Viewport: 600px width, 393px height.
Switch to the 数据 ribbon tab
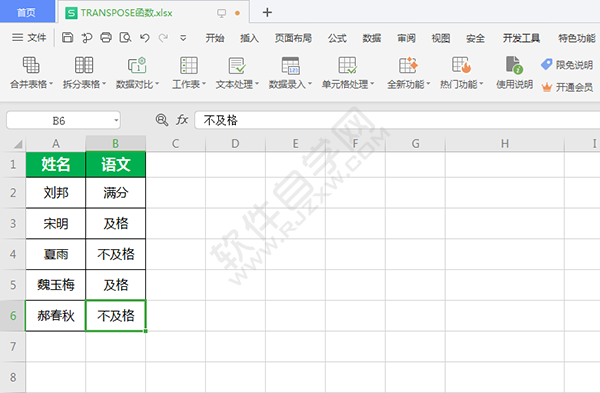[372, 38]
